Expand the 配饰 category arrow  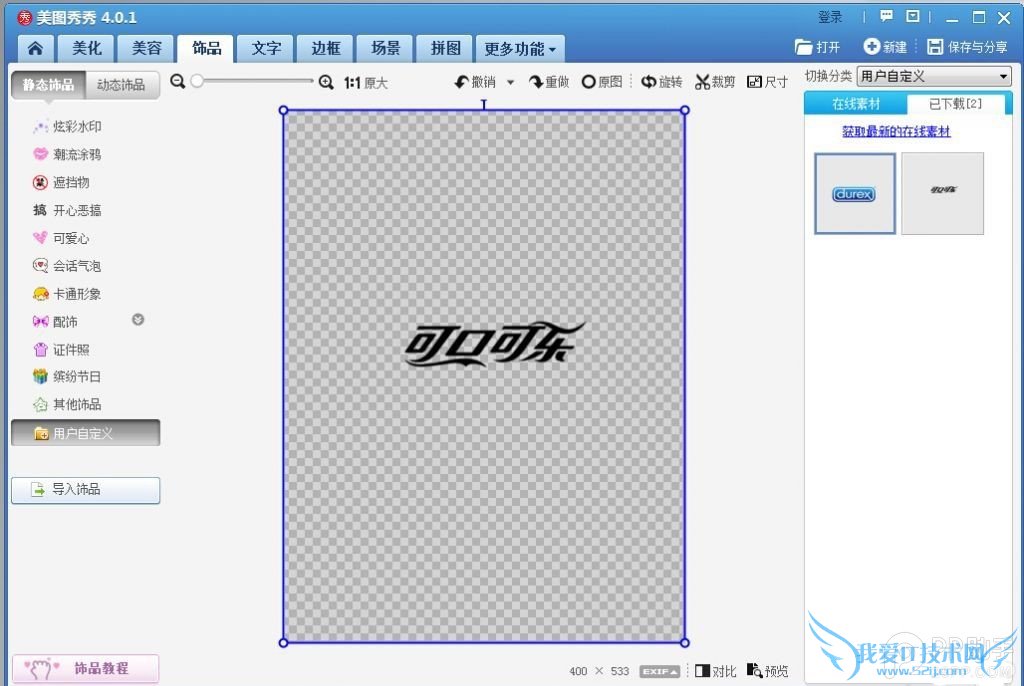click(x=139, y=320)
